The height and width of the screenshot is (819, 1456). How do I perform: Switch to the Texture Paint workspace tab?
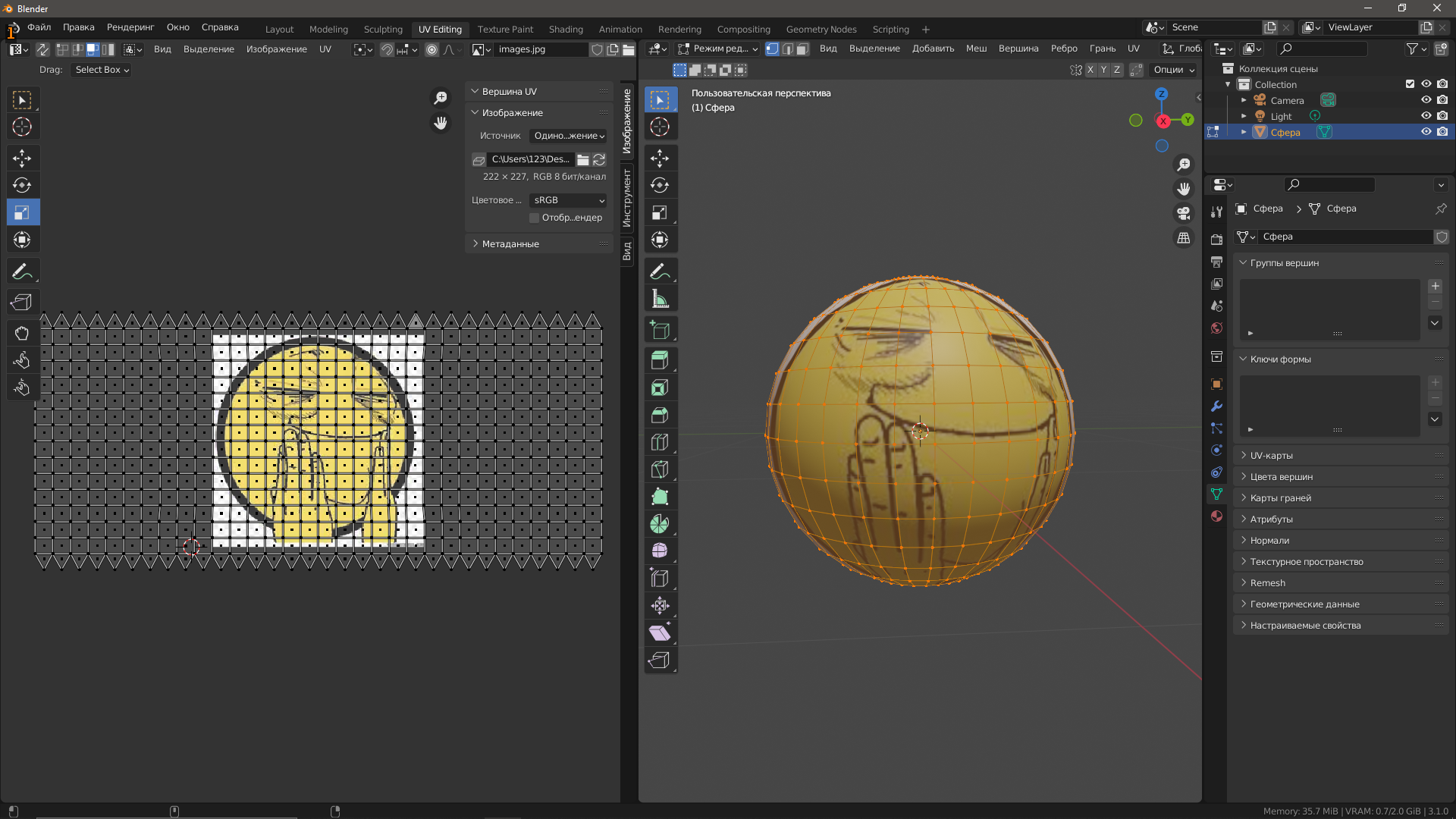coord(505,29)
